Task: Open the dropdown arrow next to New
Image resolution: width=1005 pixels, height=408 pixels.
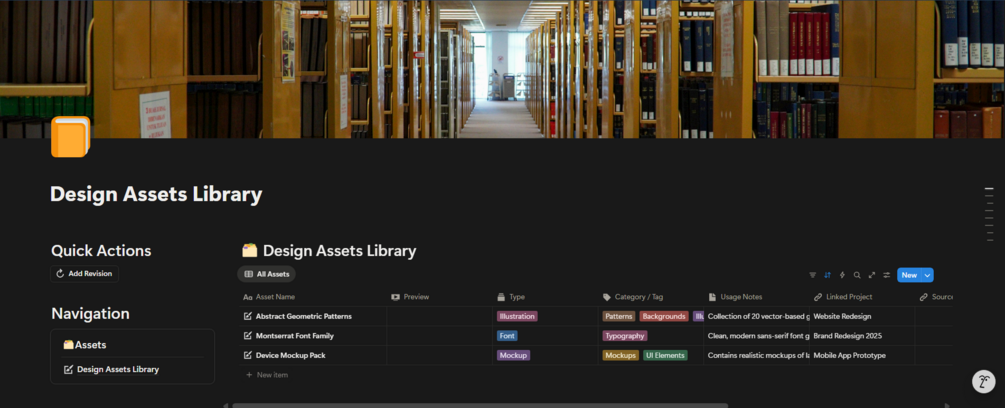Action: tap(927, 275)
